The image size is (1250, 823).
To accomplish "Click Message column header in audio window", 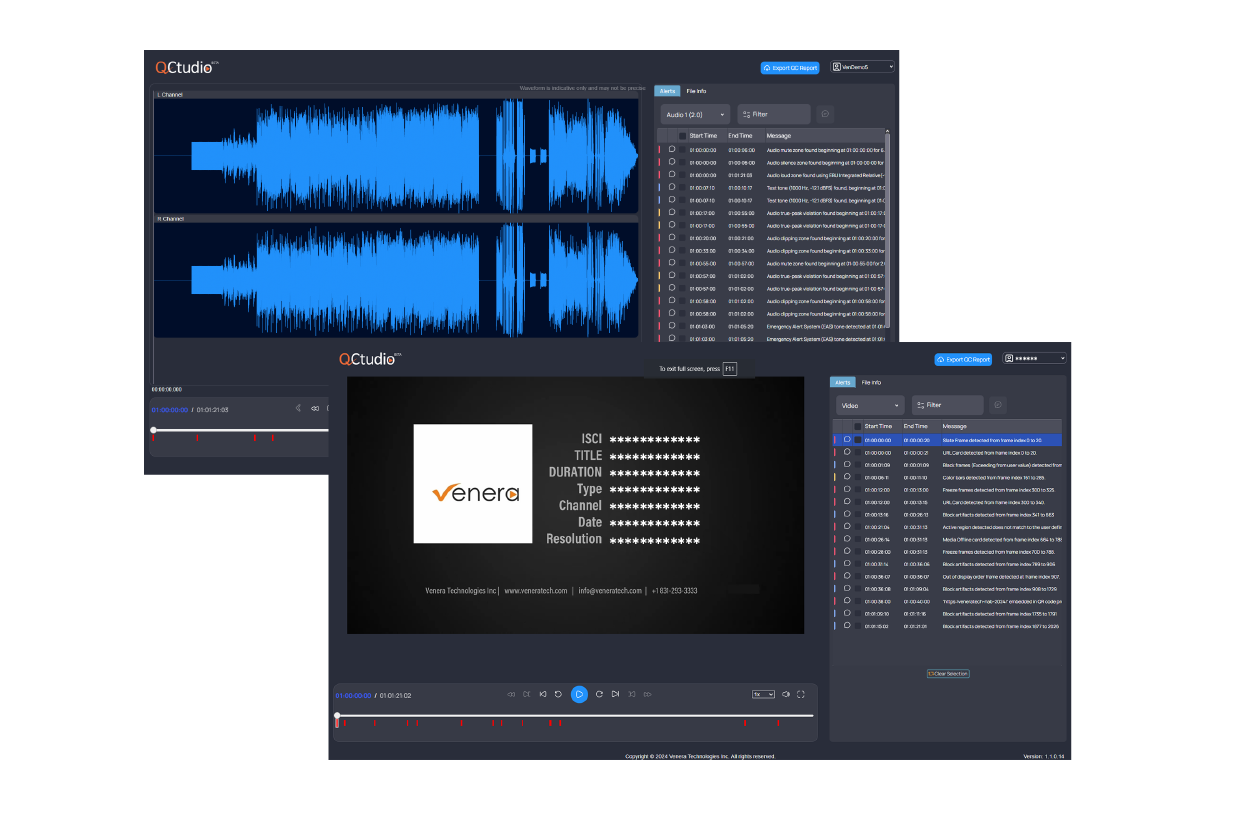I will point(779,135).
